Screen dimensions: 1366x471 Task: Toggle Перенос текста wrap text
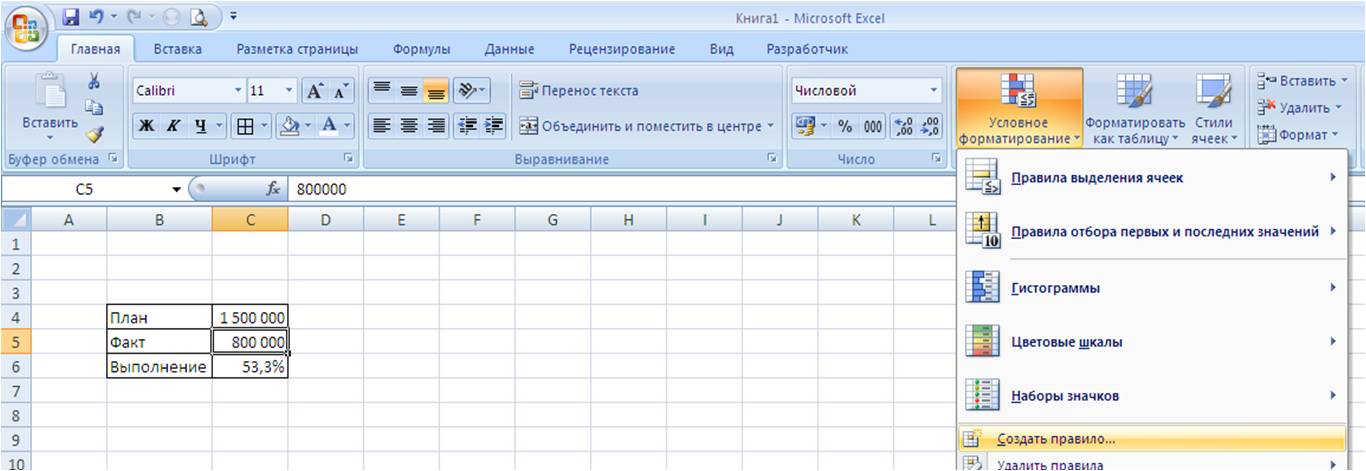point(578,91)
